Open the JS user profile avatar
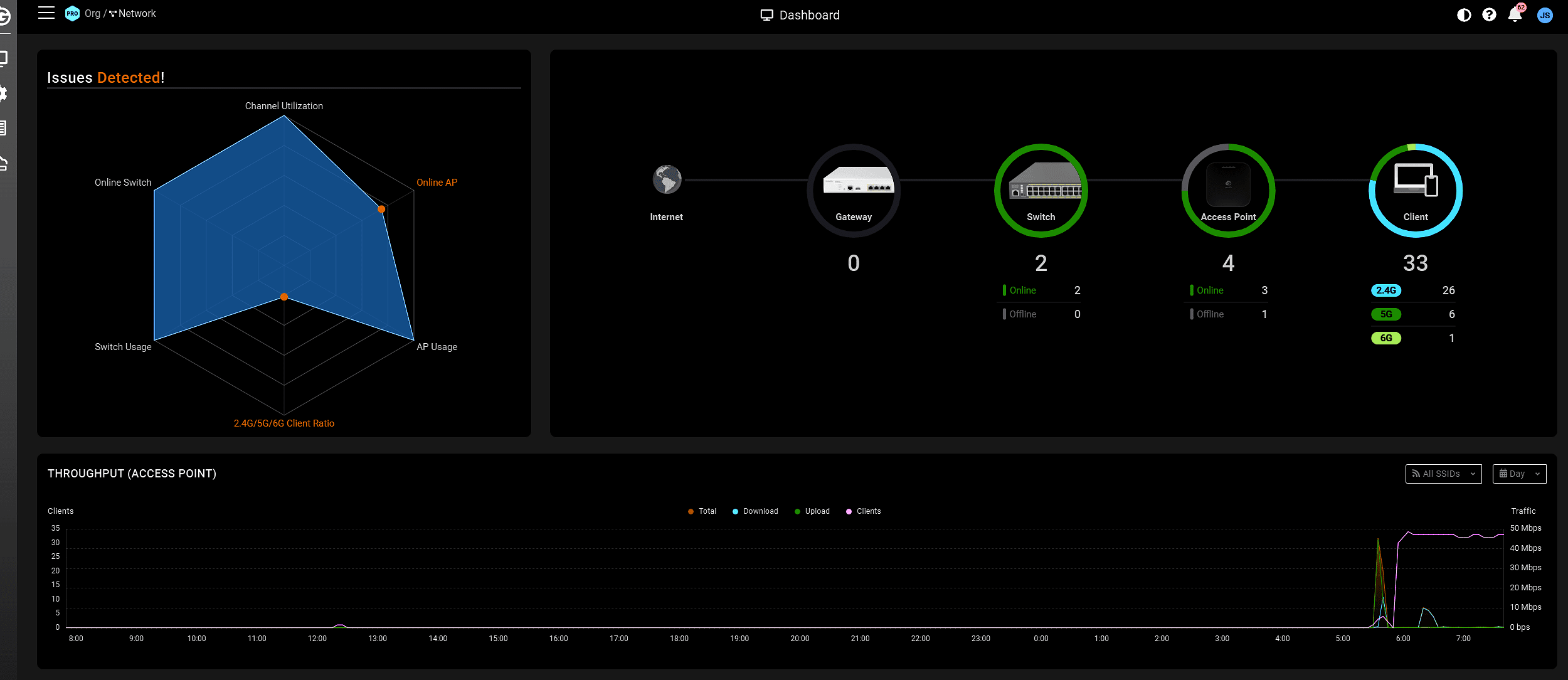 pos(1545,16)
